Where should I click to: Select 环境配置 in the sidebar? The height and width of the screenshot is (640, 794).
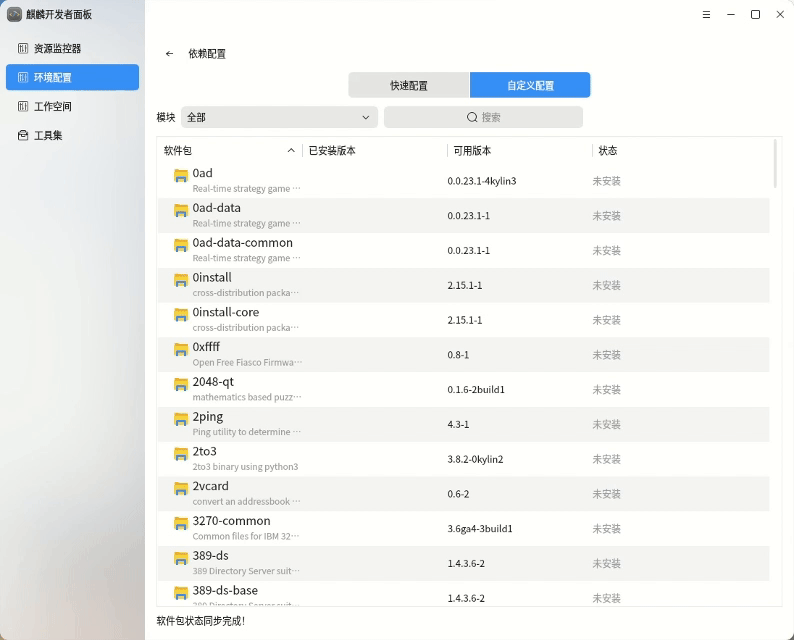pos(72,77)
